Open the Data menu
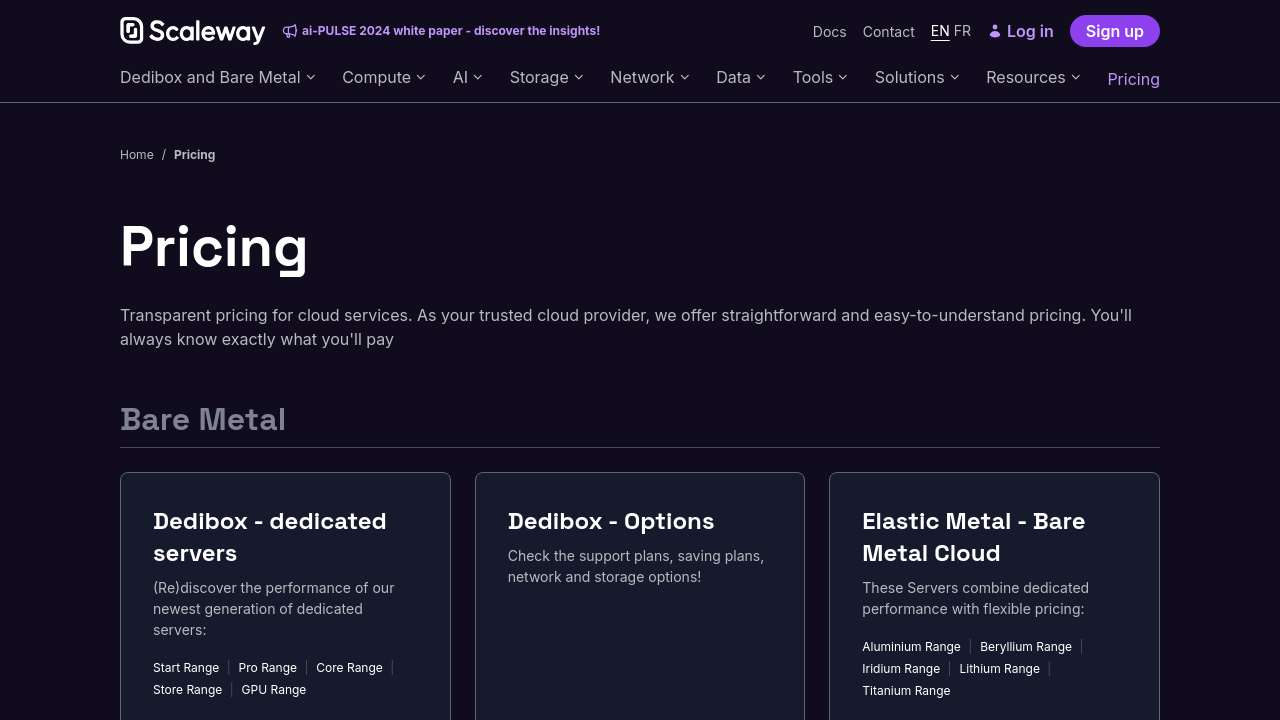The height and width of the screenshot is (720, 1280). tap(740, 78)
